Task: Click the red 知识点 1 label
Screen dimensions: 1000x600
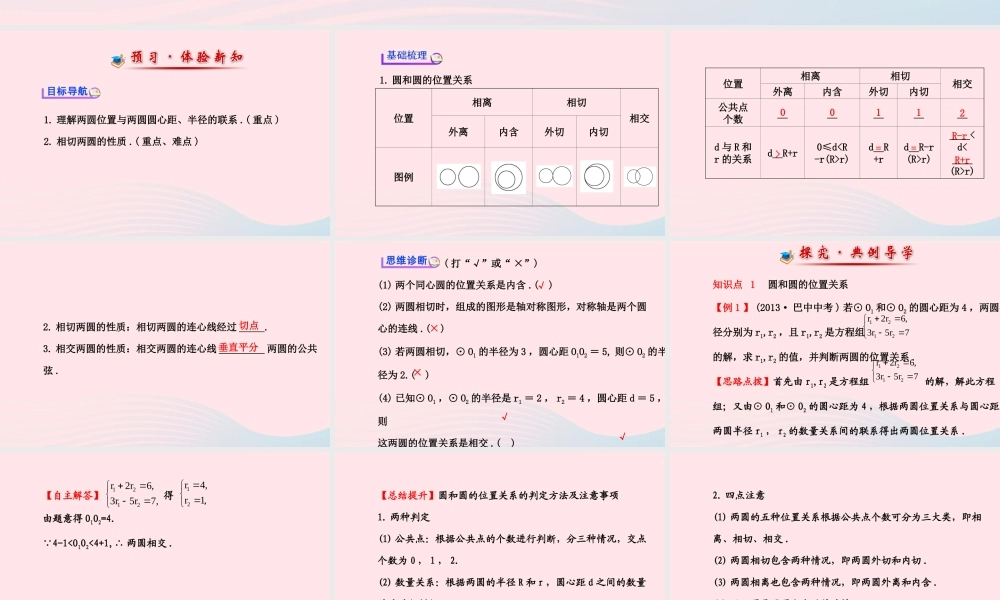Action: [733, 284]
